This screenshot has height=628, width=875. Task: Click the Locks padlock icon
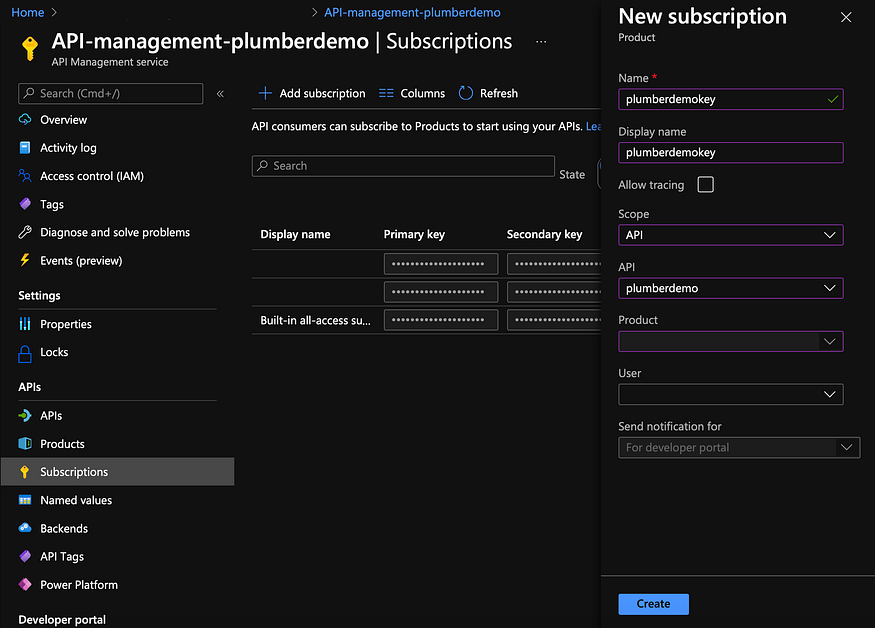(x=25, y=353)
